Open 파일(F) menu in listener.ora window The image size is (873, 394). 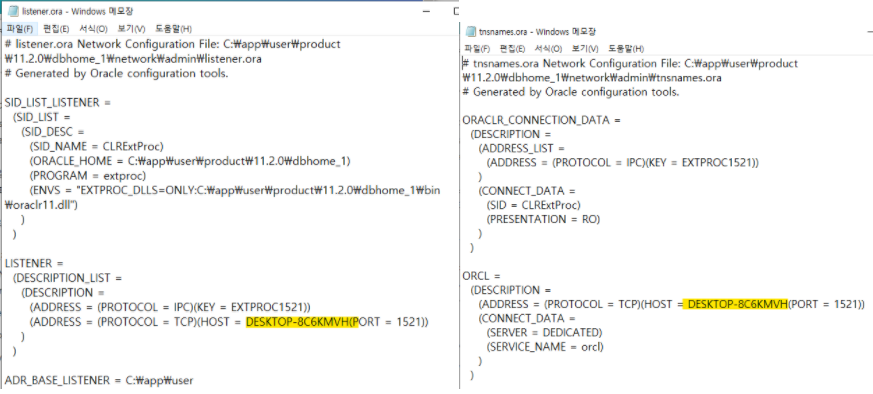point(19,29)
